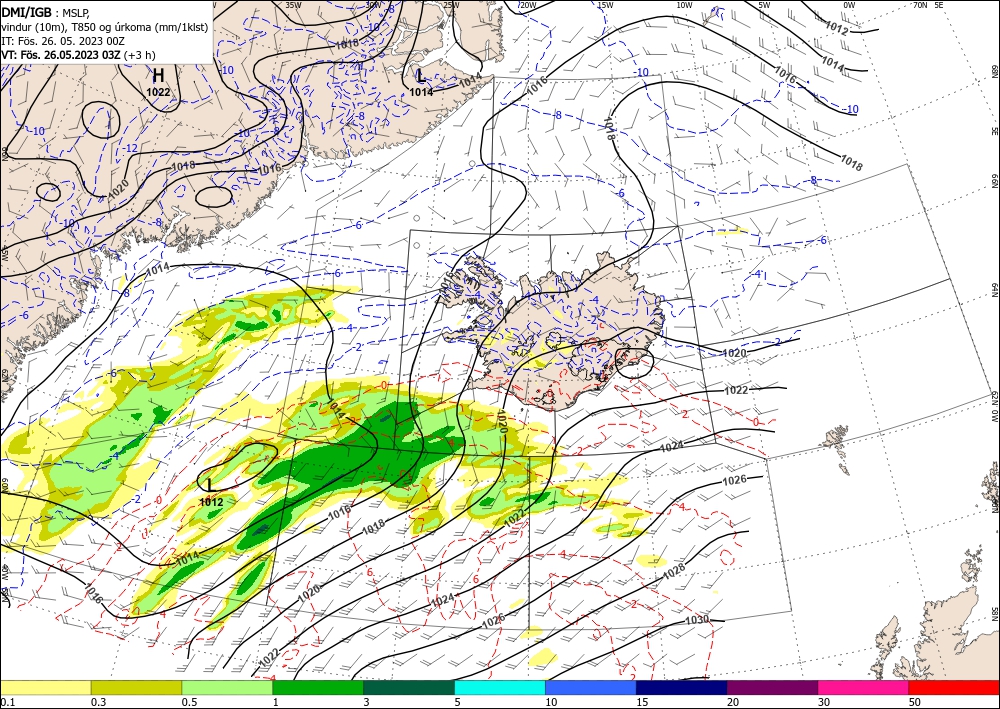Click the 5W longitude label
Image resolution: width=1000 pixels, height=709 pixels.
pyautogui.click(x=764, y=5)
